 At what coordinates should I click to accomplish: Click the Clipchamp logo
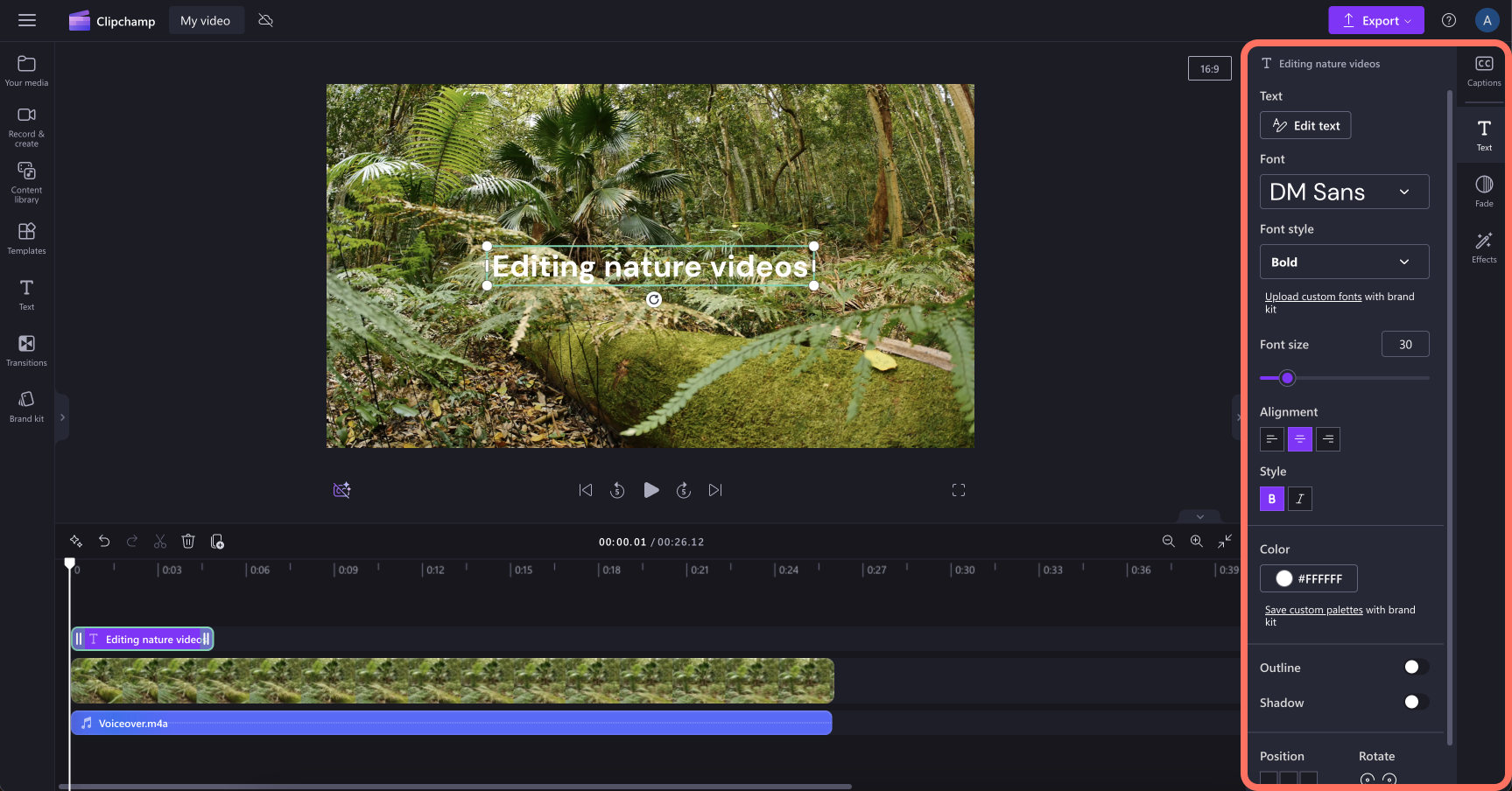pyautogui.click(x=112, y=21)
